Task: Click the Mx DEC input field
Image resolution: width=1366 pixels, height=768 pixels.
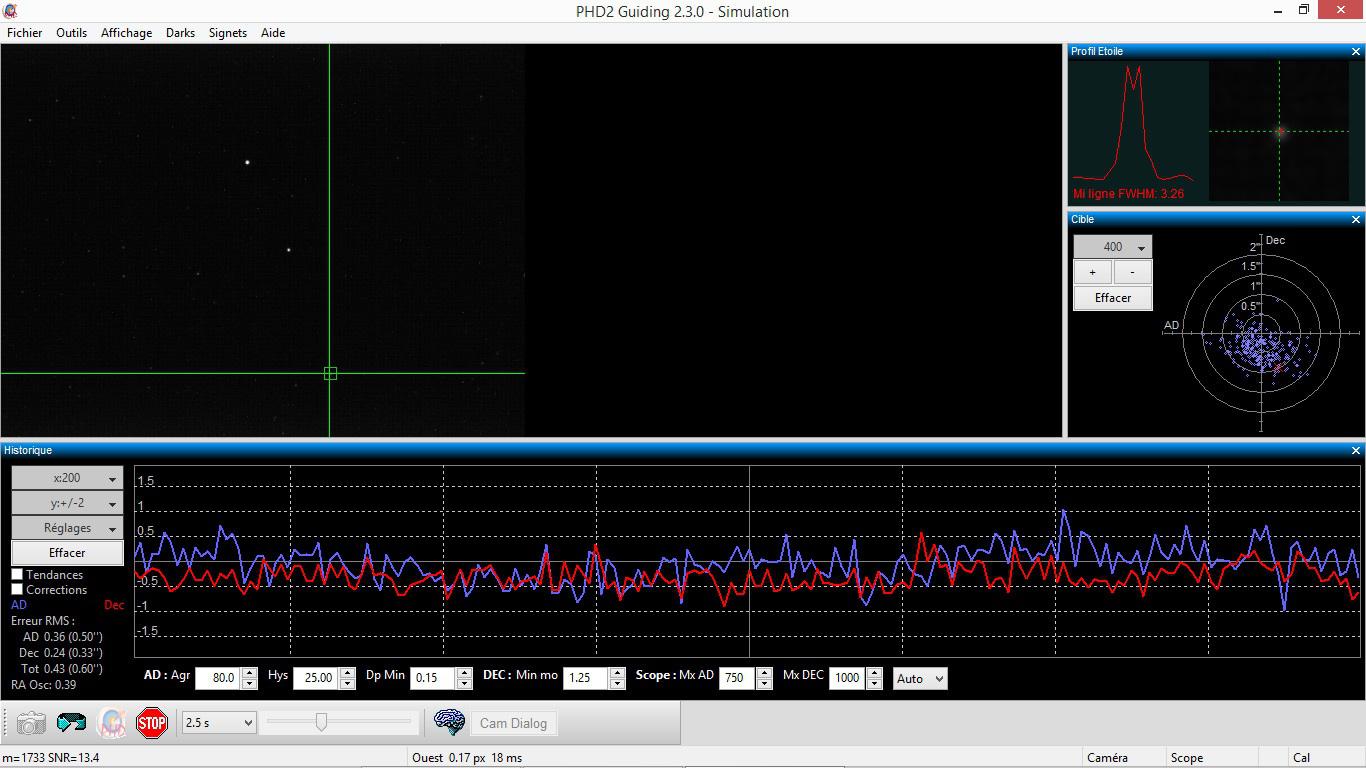Action: (x=848, y=678)
